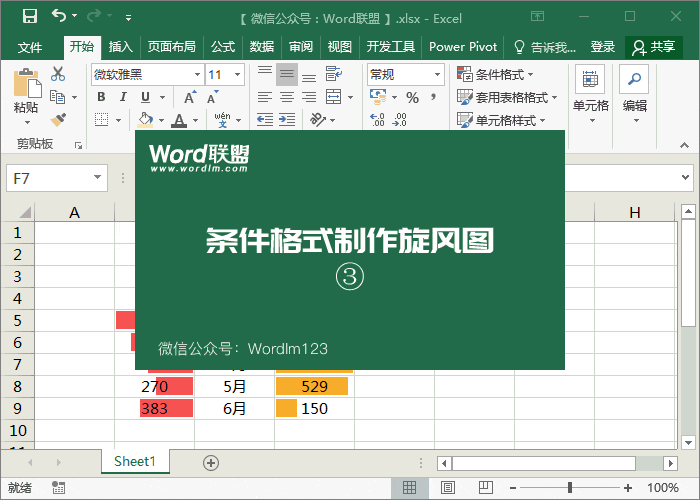Open the 套用表格格式 table format menu
This screenshot has height=500, width=700.
click(x=507, y=97)
